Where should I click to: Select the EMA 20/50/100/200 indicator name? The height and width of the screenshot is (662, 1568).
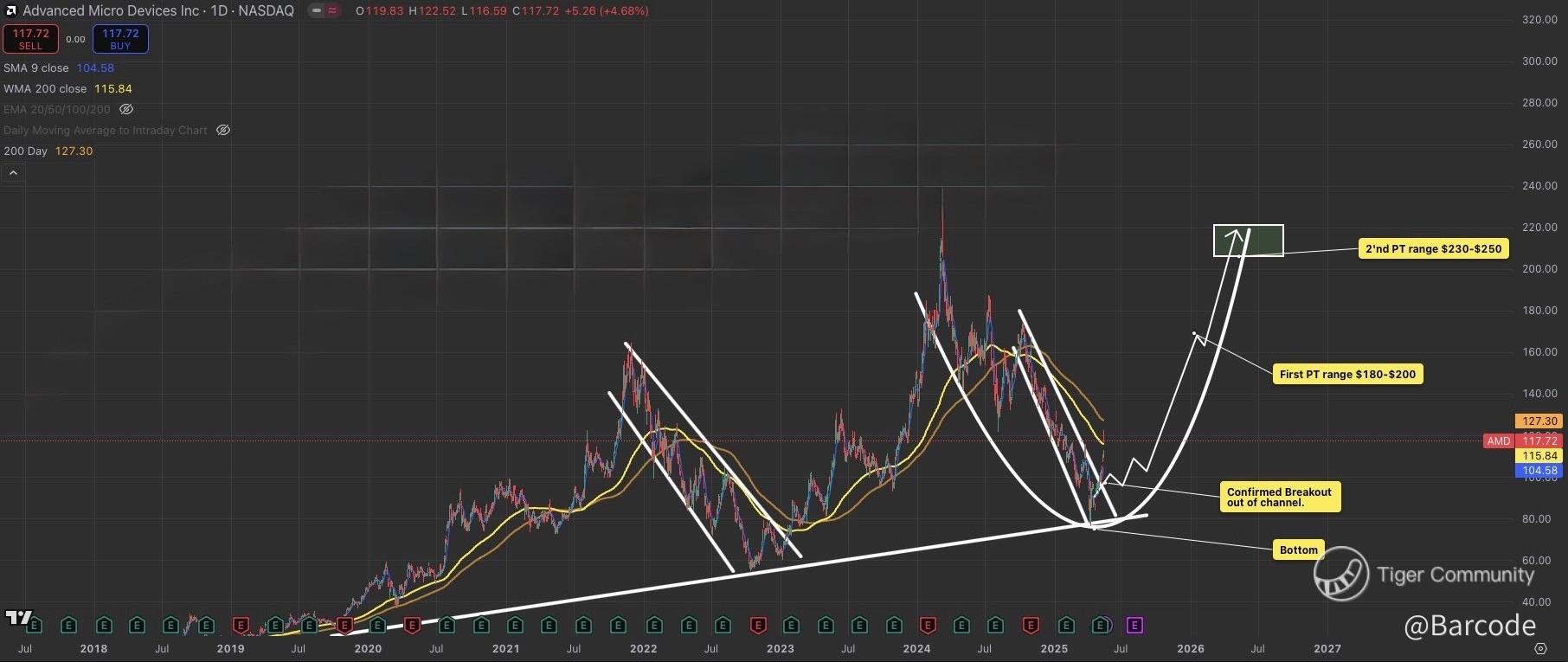tap(57, 110)
